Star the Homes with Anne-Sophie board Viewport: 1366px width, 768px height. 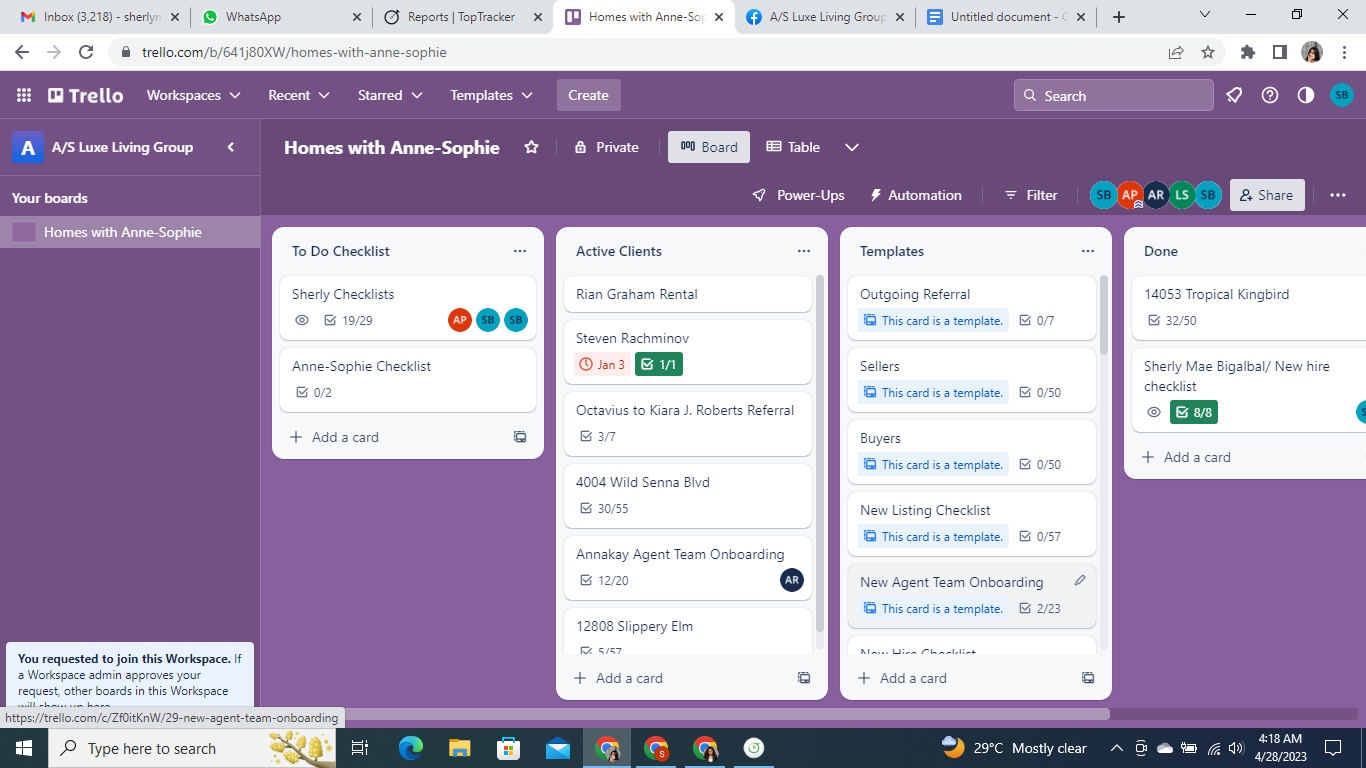531,147
